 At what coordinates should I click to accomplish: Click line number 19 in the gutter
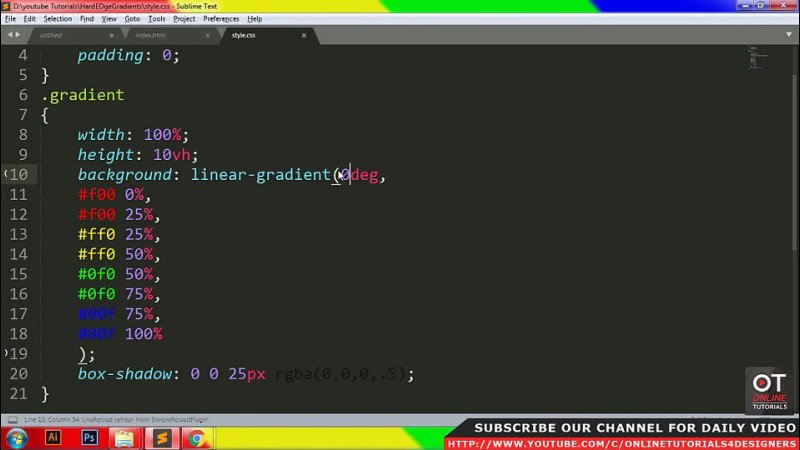18,354
